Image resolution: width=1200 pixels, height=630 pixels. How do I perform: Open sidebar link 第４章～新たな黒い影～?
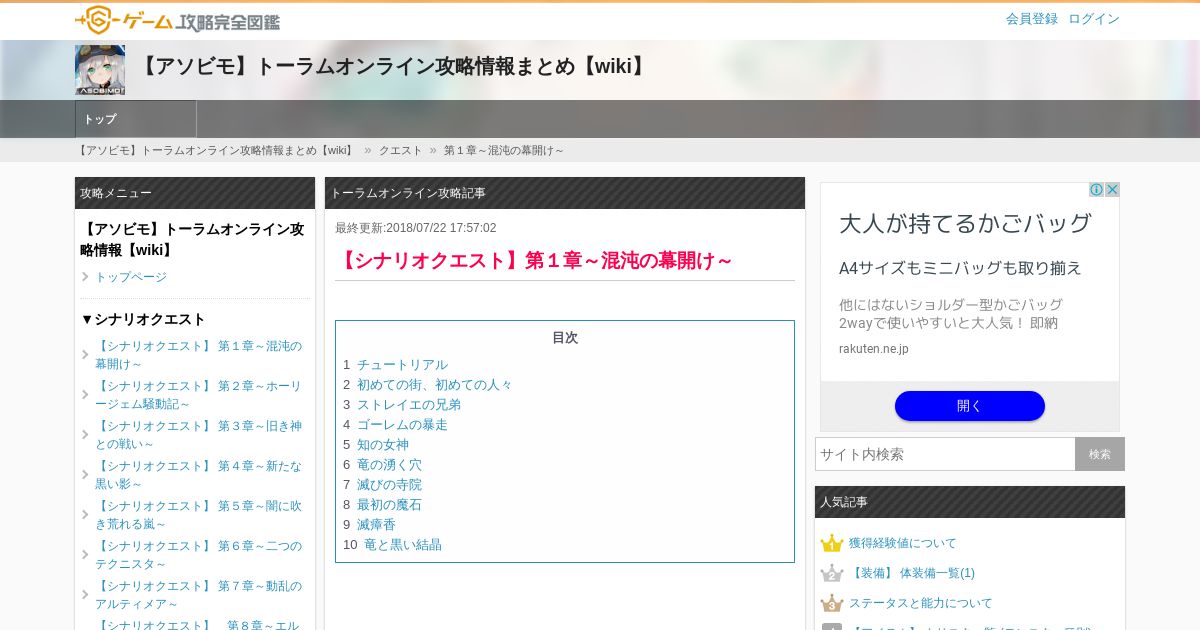tap(198, 475)
